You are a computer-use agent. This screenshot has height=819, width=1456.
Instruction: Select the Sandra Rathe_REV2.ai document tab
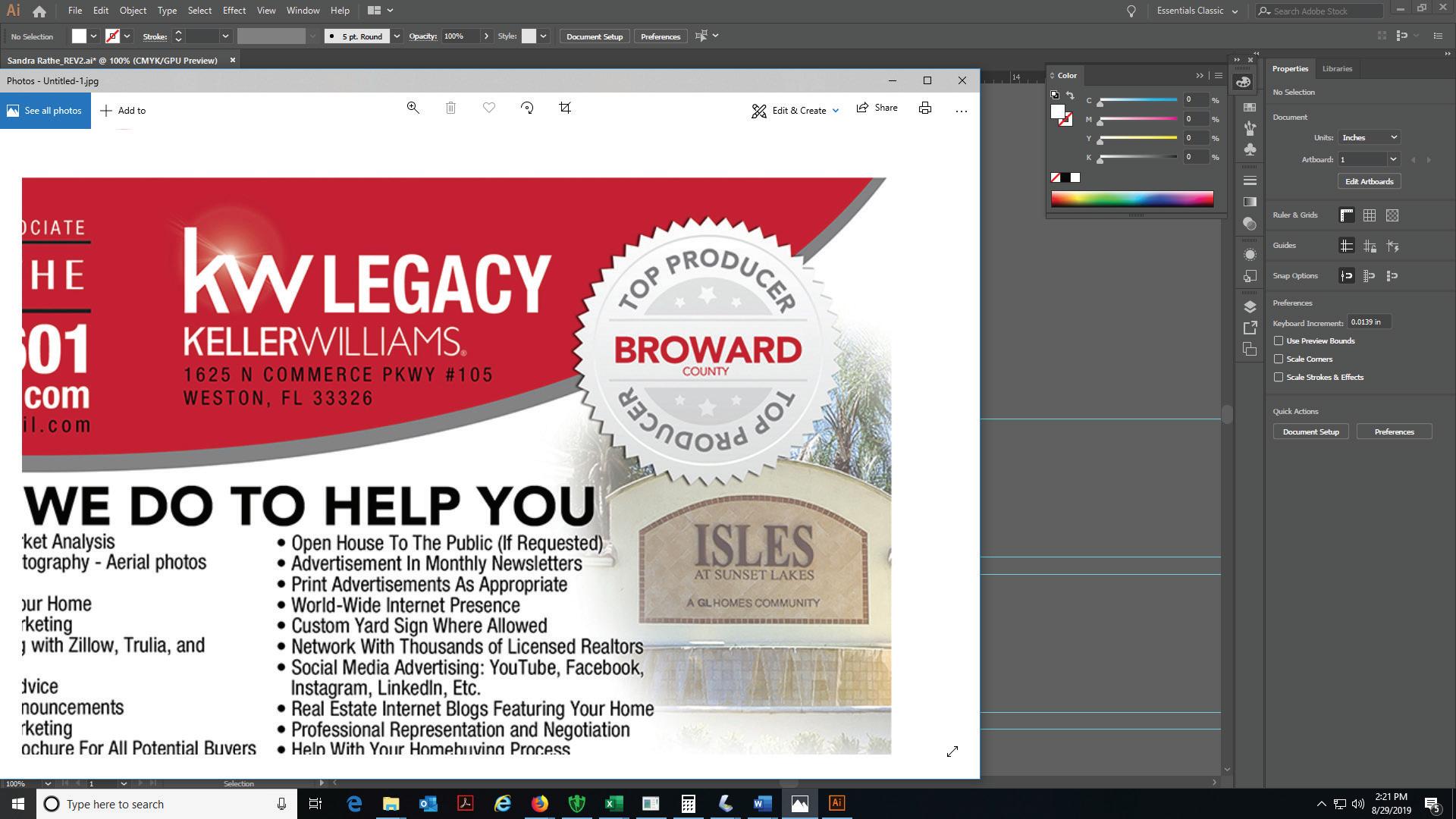tap(112, 60)
